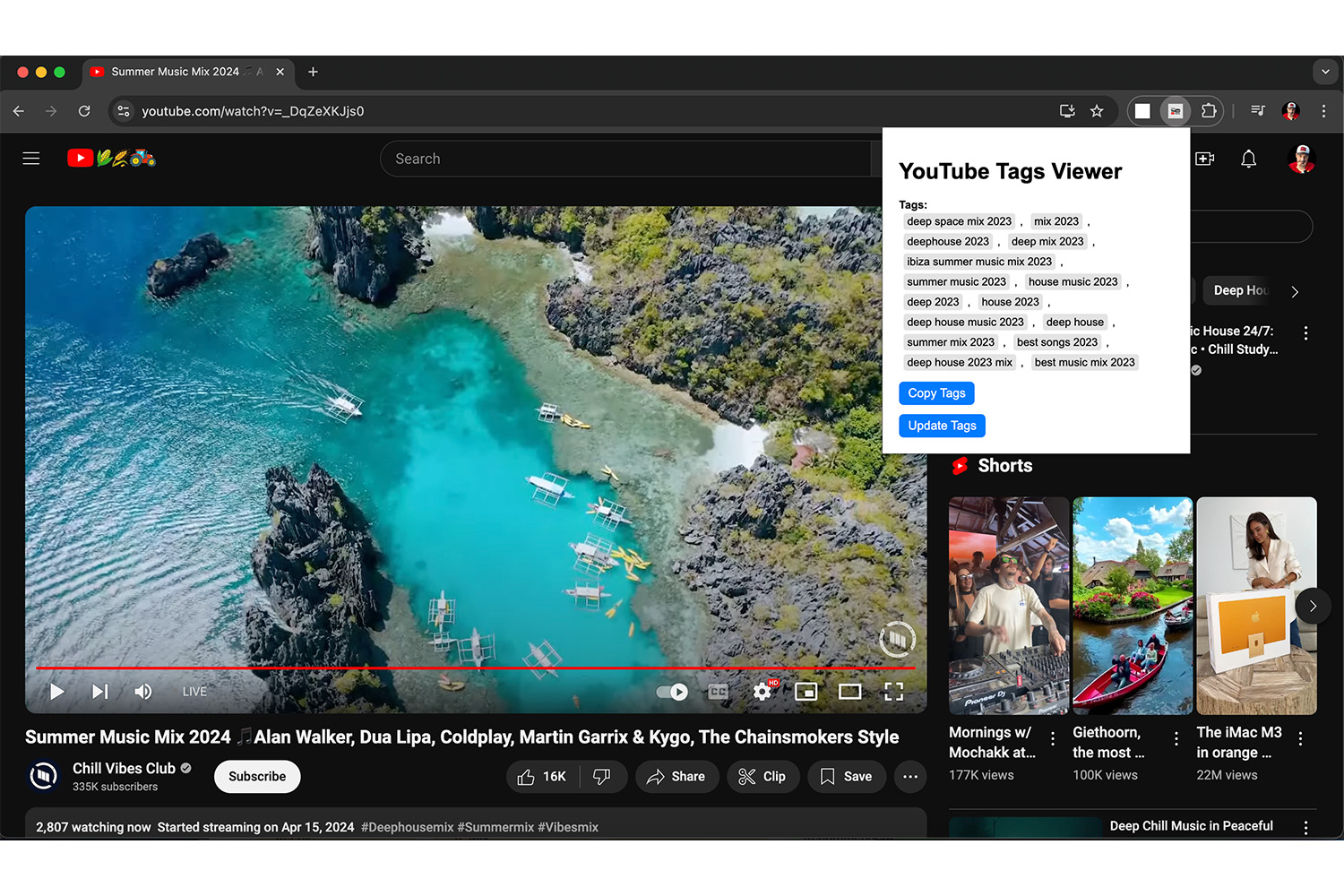
Task: Open more actions beside Save
Action: click(x=910, y=777)
